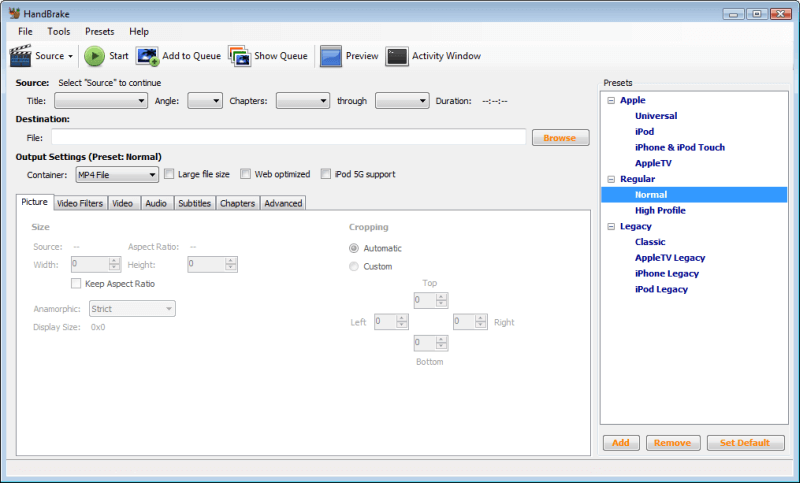Collapse the Regular presets group
This screenshot has height=483, width=800.
(611, 179)
